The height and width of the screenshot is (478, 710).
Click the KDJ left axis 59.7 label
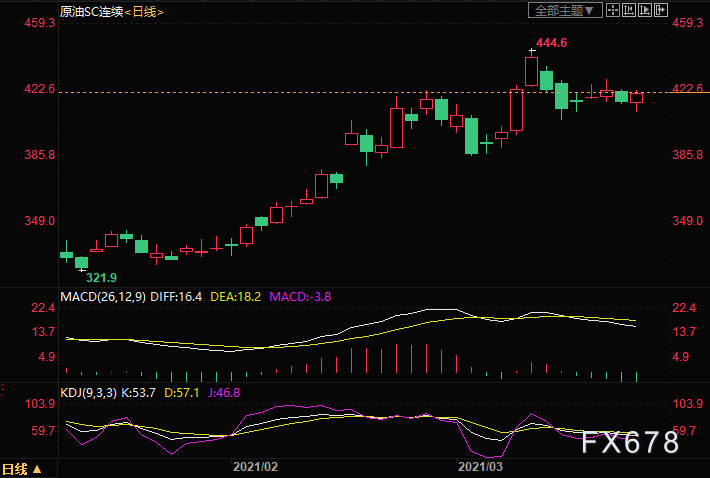(x=43, y=430)
